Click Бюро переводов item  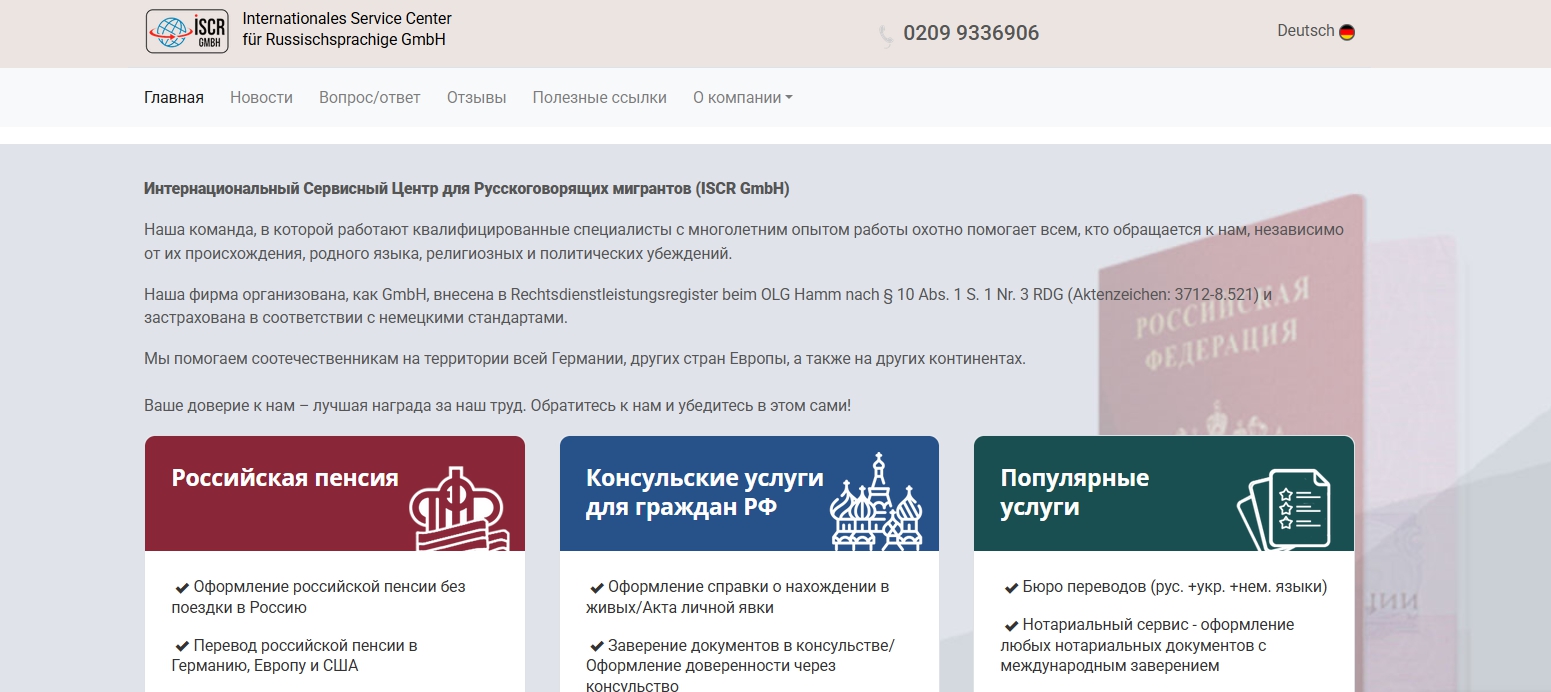pyautogui.click(x=1165, y=587)
